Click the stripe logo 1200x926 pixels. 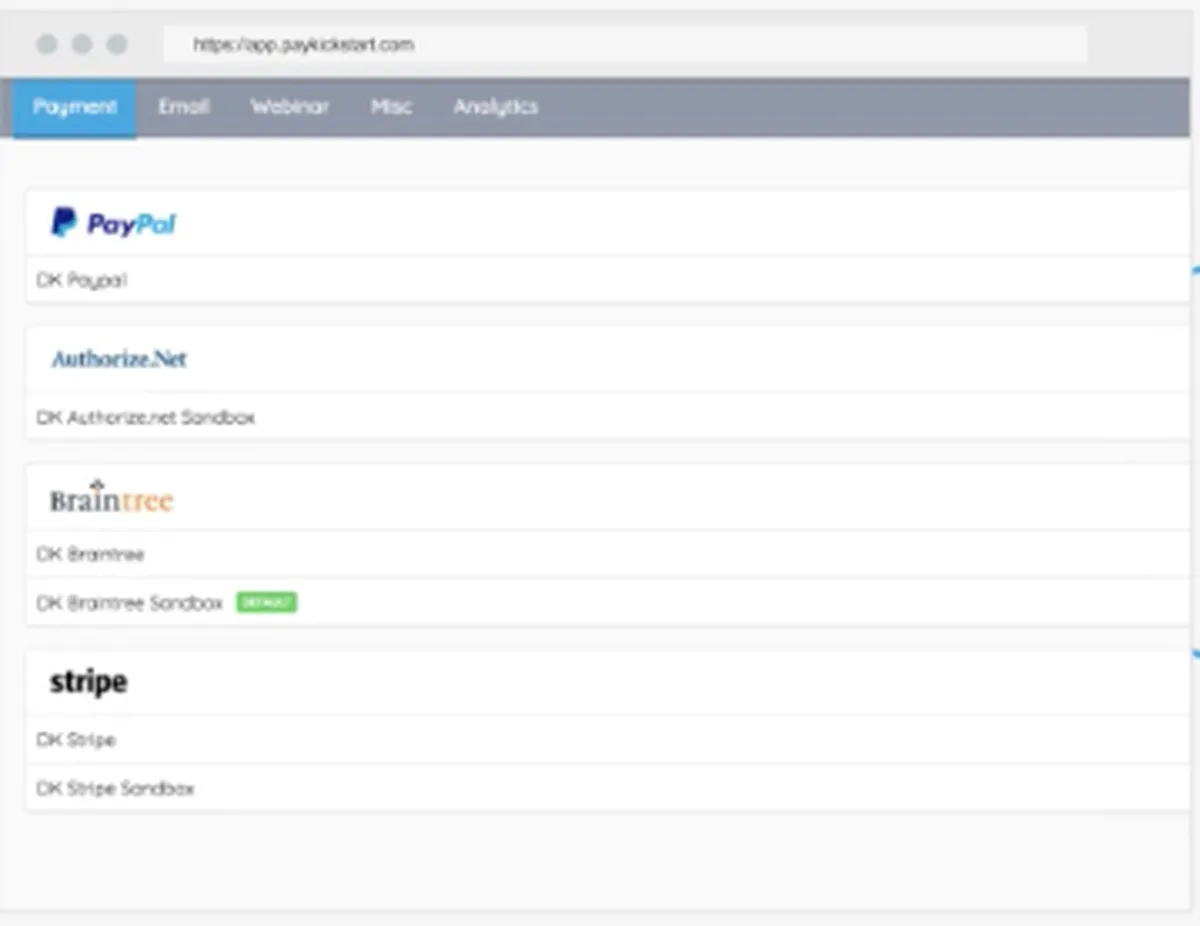pos(88,683)
